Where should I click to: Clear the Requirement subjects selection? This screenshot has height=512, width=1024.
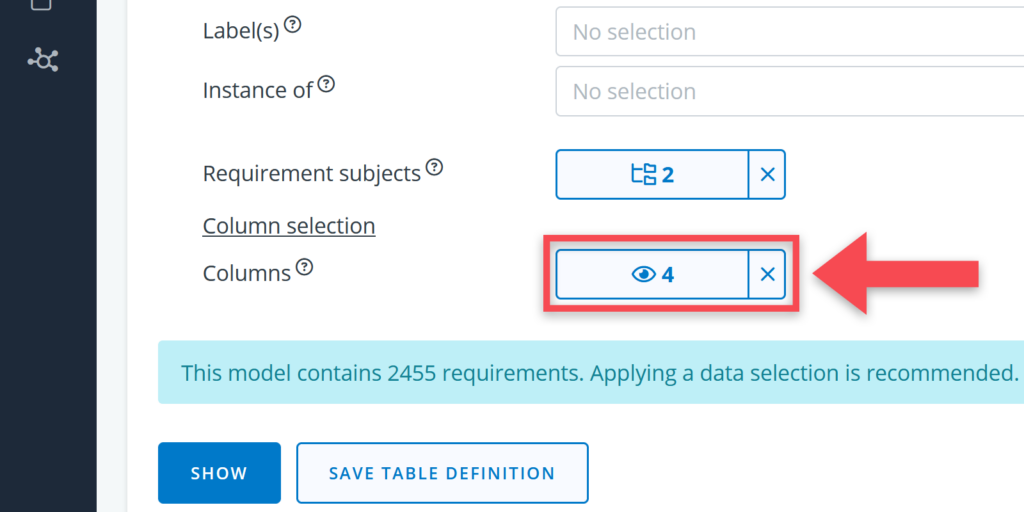(x=767, y=175)
